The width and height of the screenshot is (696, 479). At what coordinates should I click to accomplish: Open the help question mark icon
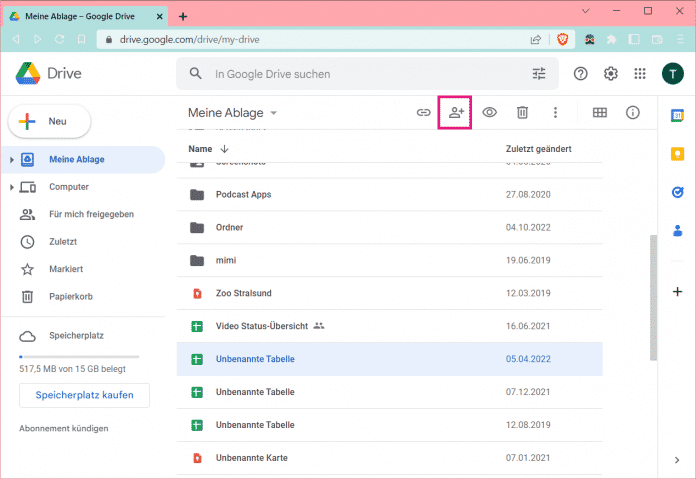click(x=580, y=74)
